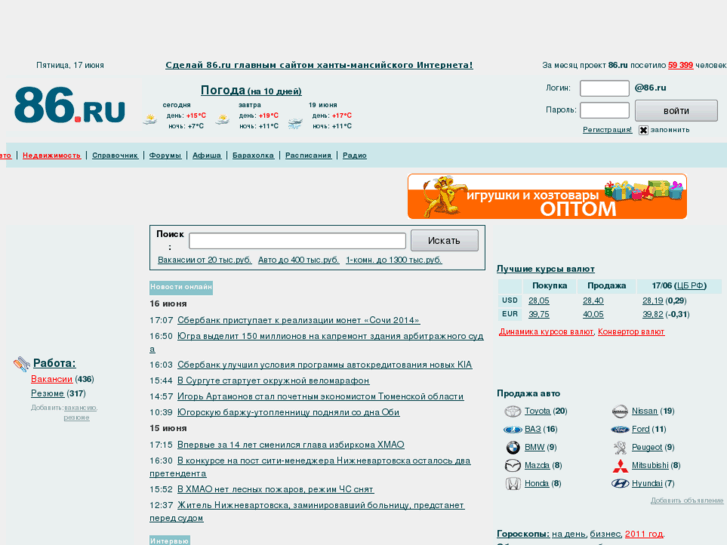
Task: Click the ВАЗ brand logo
Action: [x=513, y=430]
